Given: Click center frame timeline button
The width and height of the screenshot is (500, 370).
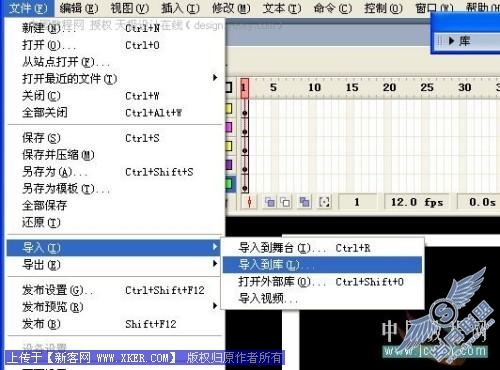Looking at the screenshot, I should (x=249, y=202).
